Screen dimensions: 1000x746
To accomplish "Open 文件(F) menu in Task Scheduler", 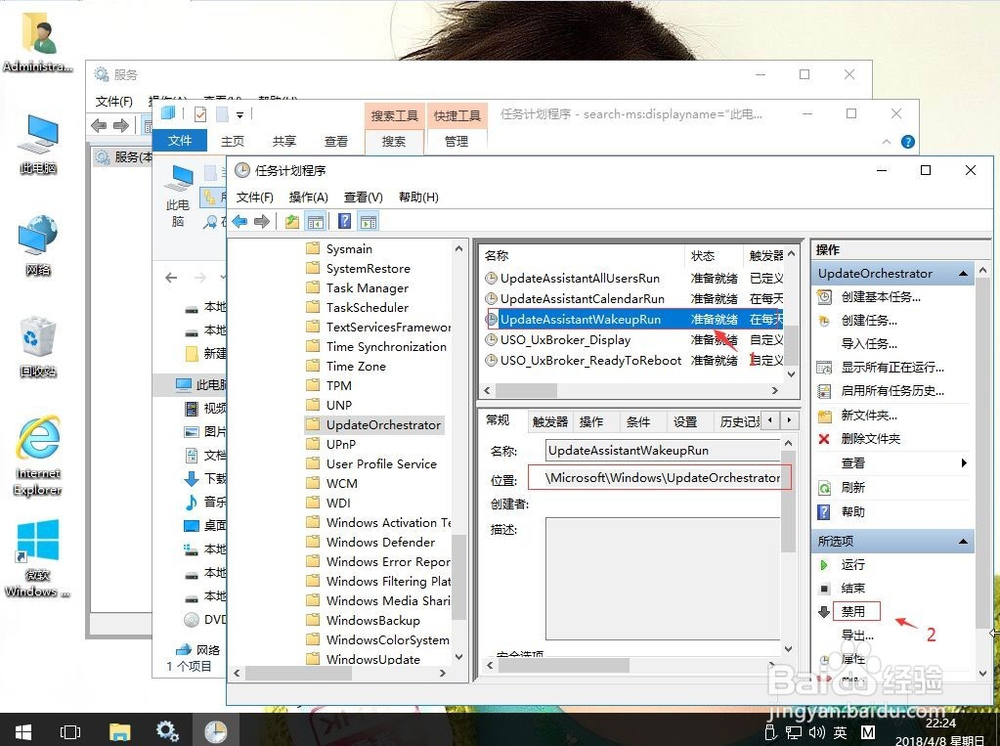I will tap(254, 197).
